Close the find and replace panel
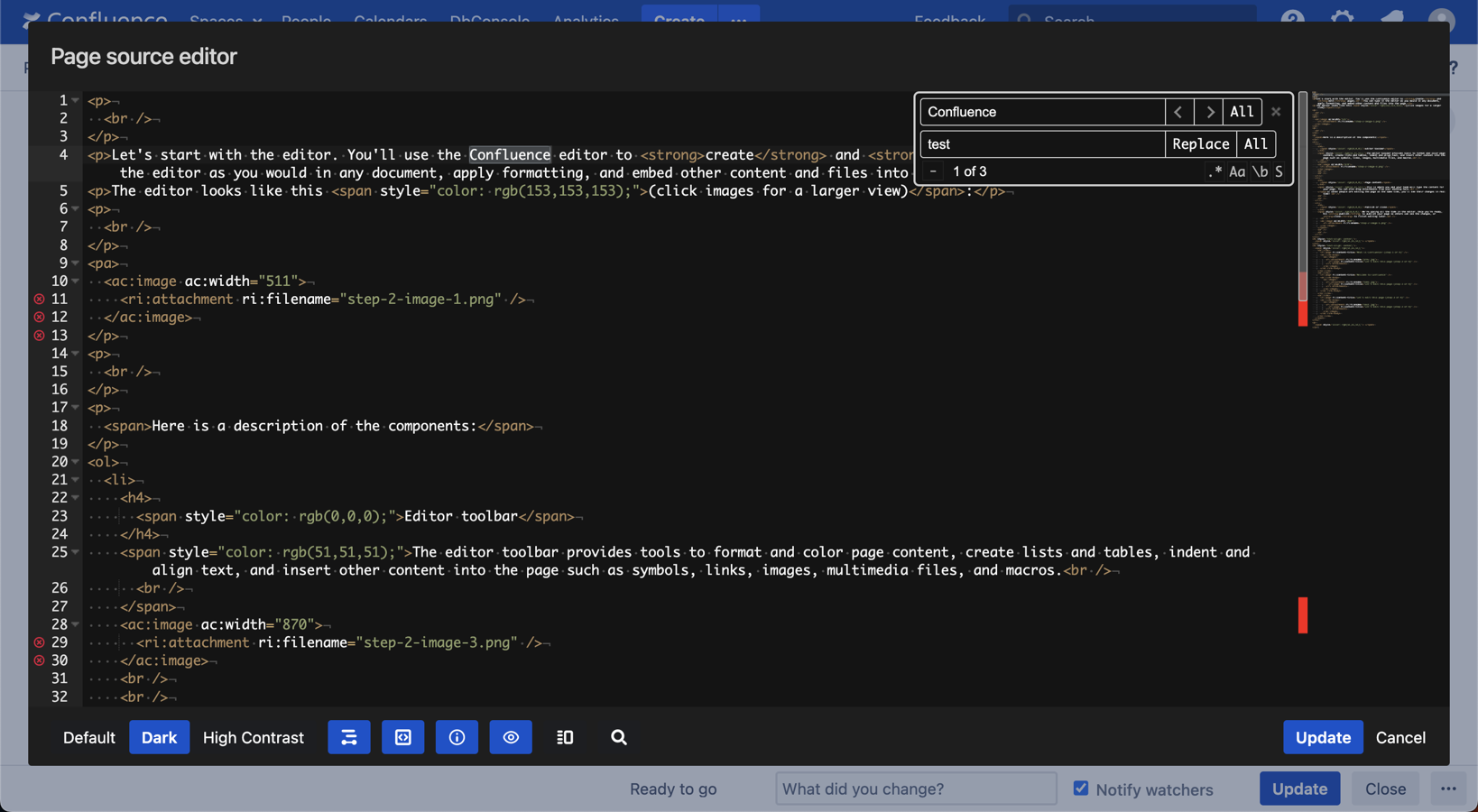1478x812 pixels. (1276, 112)
